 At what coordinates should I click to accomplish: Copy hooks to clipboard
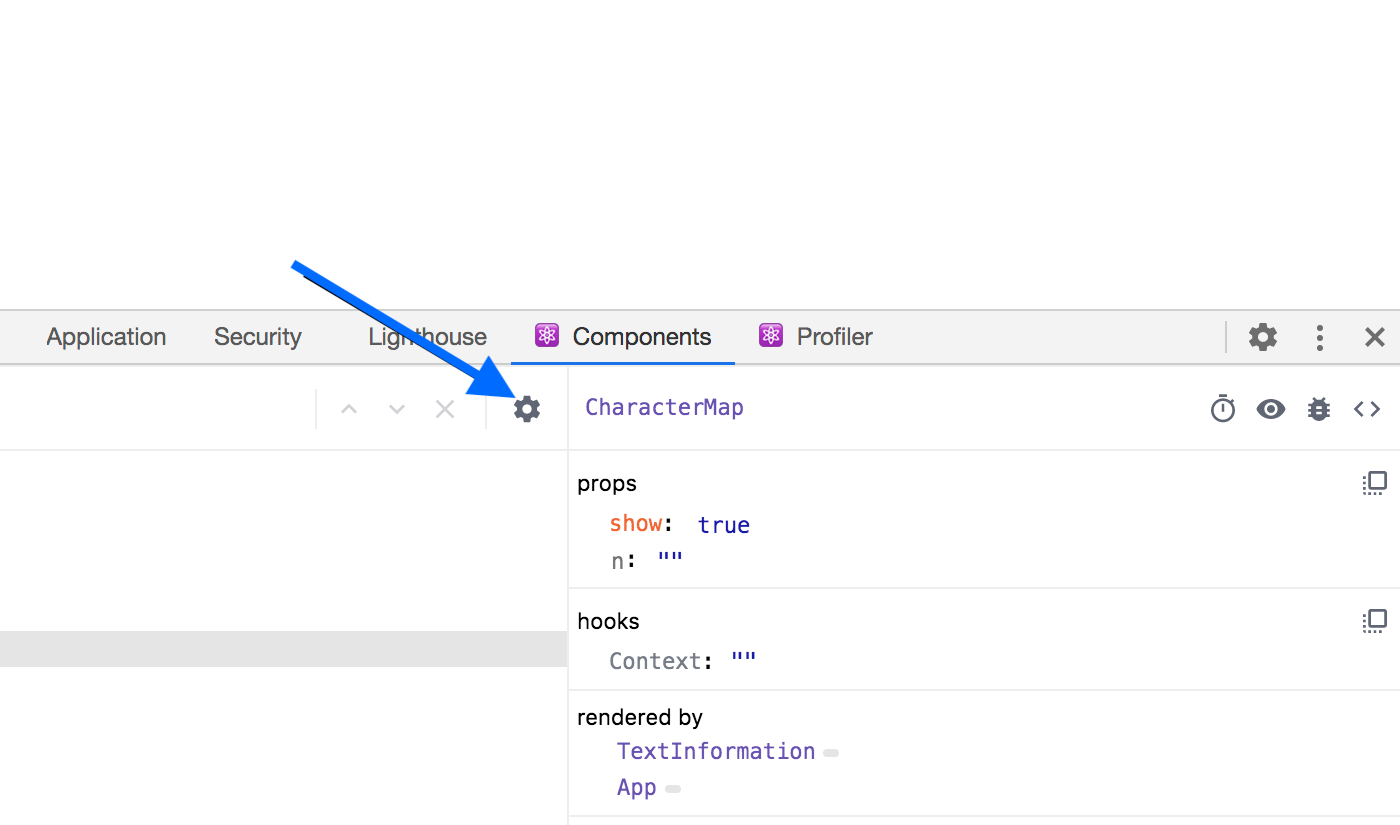[1375, 621]
